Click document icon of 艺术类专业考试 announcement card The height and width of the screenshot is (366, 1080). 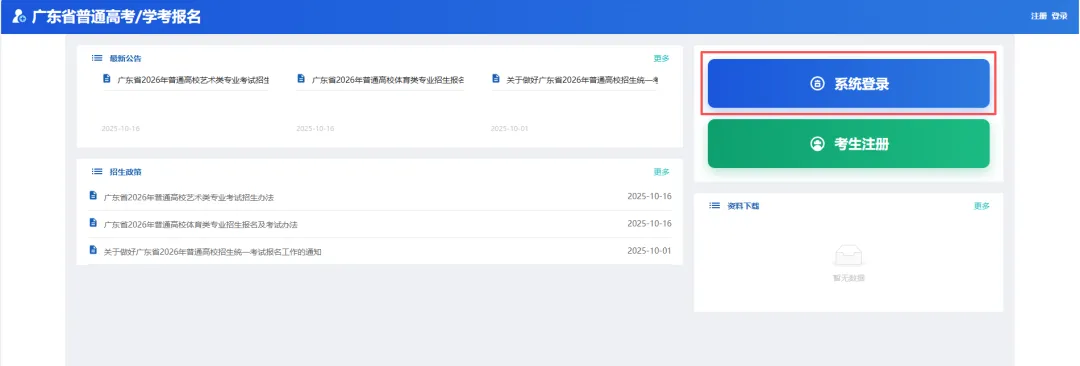pyautogui.click(x=107, y=79)
